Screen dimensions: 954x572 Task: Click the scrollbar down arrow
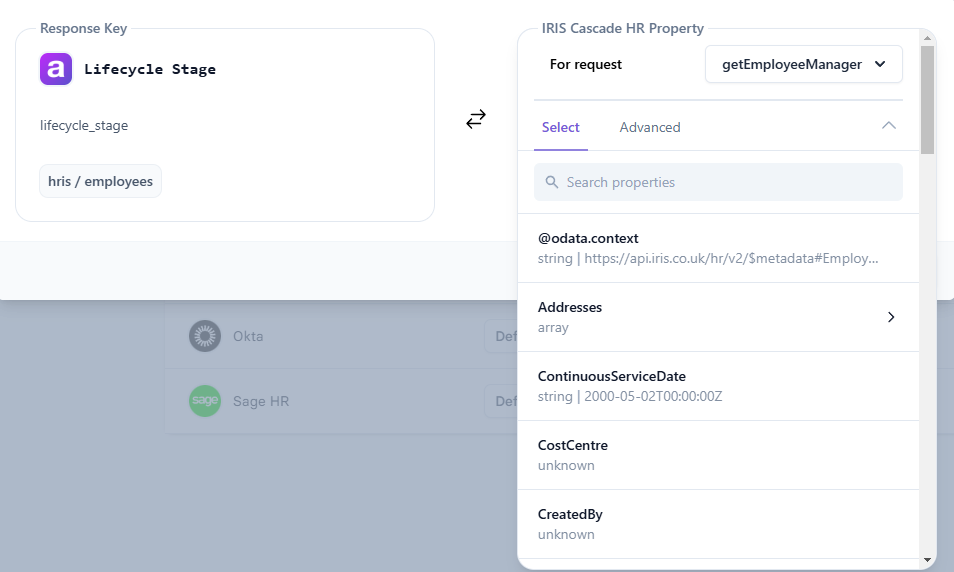(927, 560)
